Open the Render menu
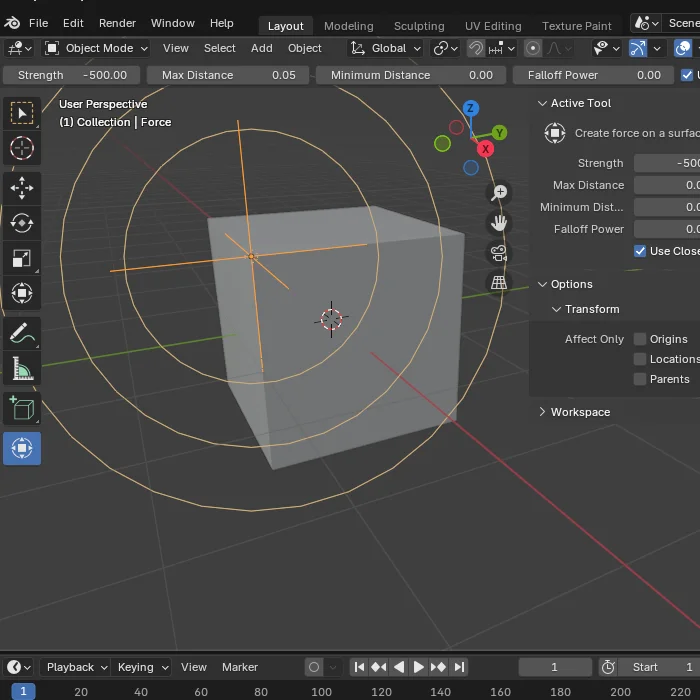The width and height of the screenshot is (700, 700). (117, 23)
